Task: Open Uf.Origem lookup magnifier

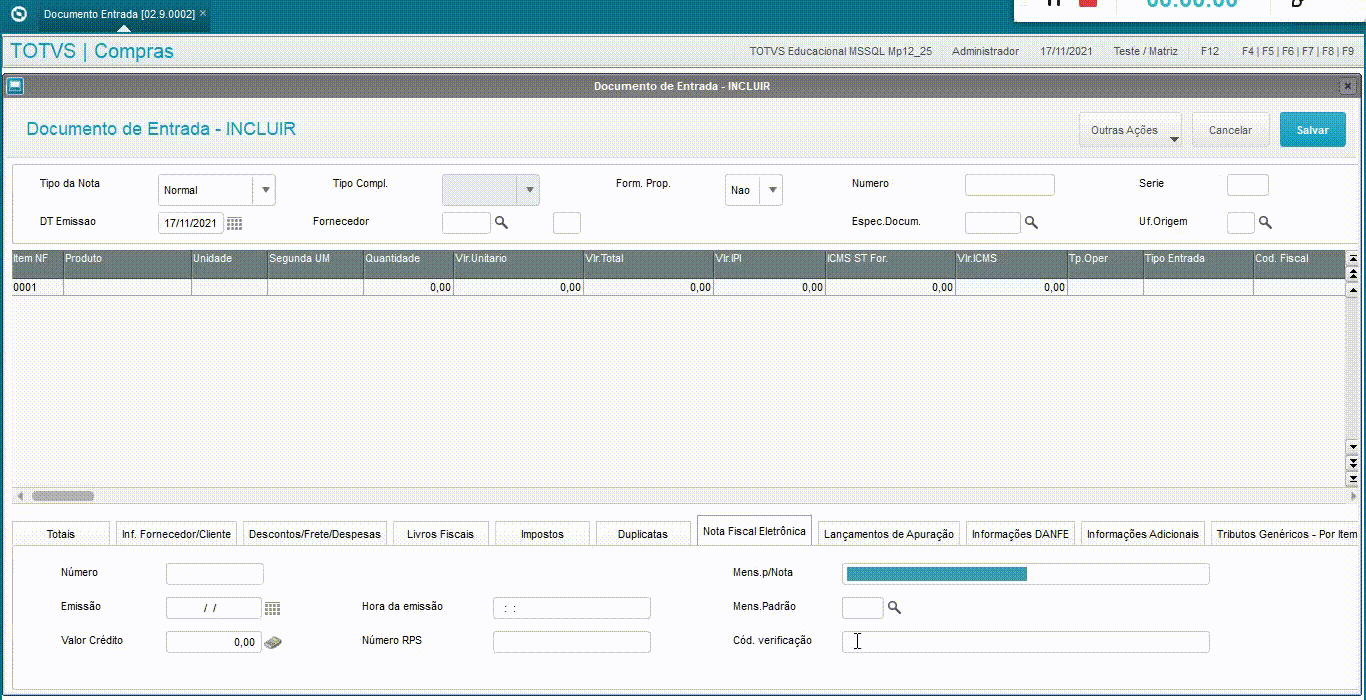Action: pos(1265,222)
